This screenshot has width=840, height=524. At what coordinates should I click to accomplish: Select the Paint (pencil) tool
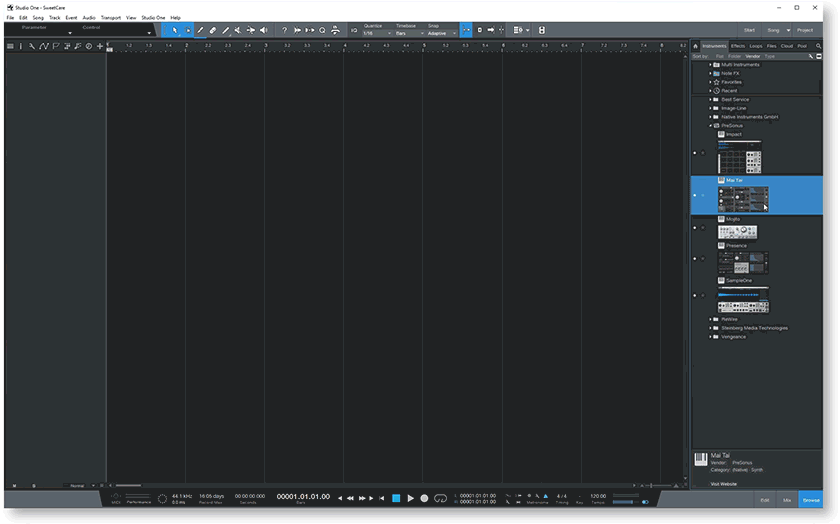200,31
